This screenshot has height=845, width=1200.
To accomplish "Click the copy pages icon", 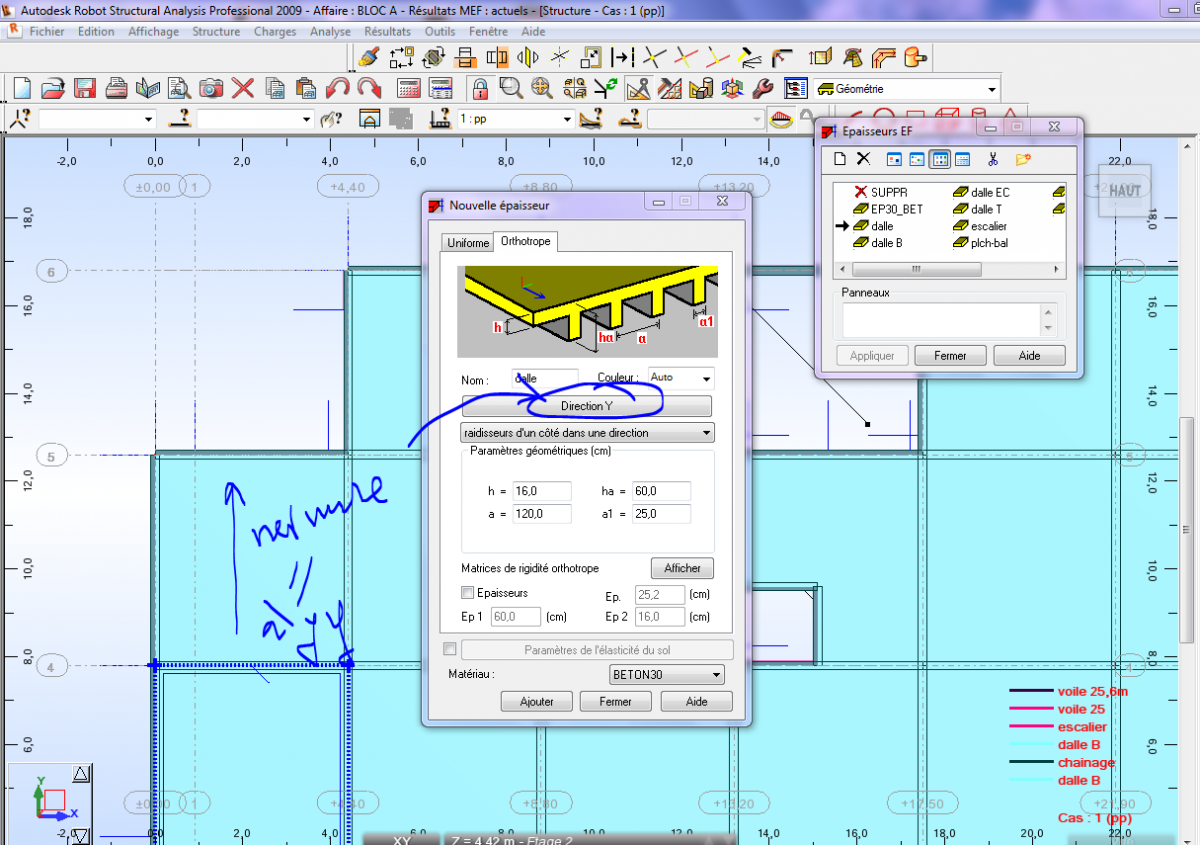I will pyautogui.click(x=275, y=88).
